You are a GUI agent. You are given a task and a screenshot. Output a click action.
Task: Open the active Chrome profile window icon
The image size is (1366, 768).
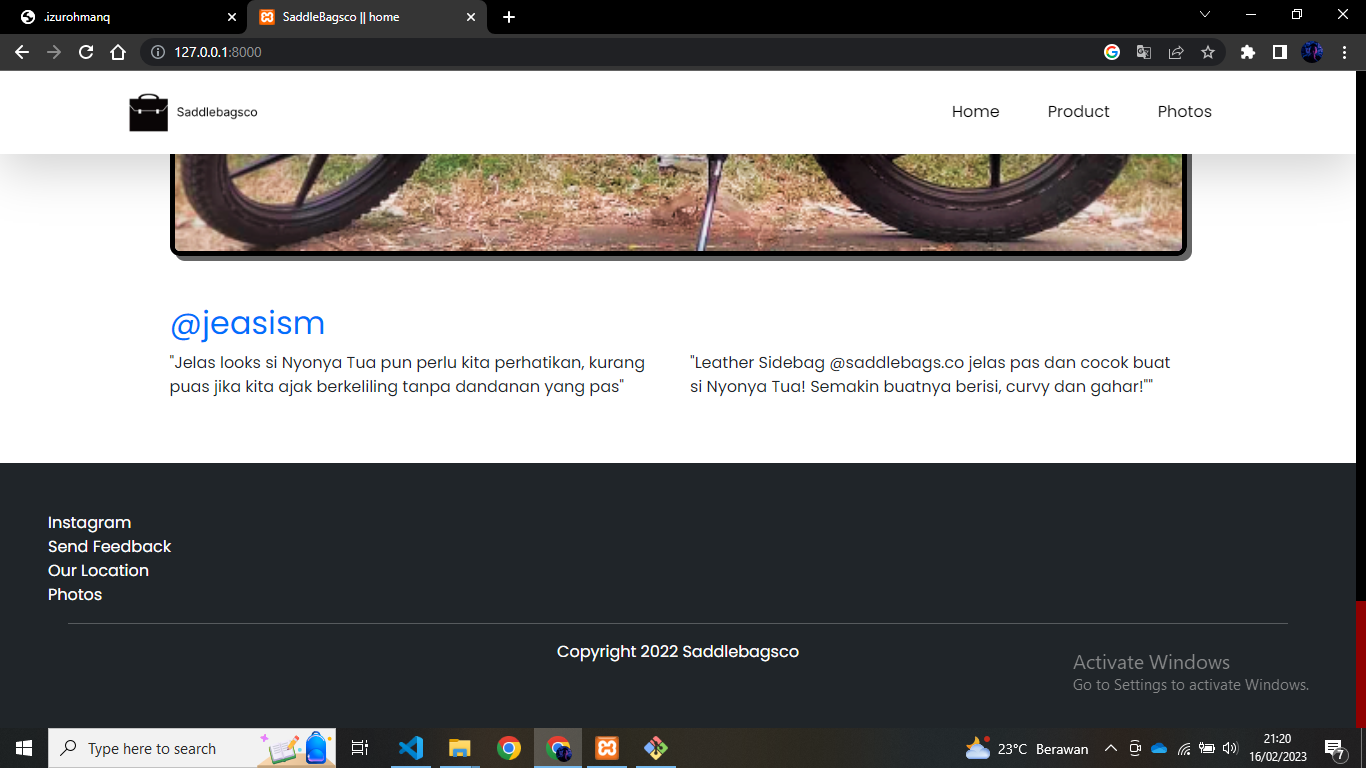pyautogui.click(x=558, y=748)
